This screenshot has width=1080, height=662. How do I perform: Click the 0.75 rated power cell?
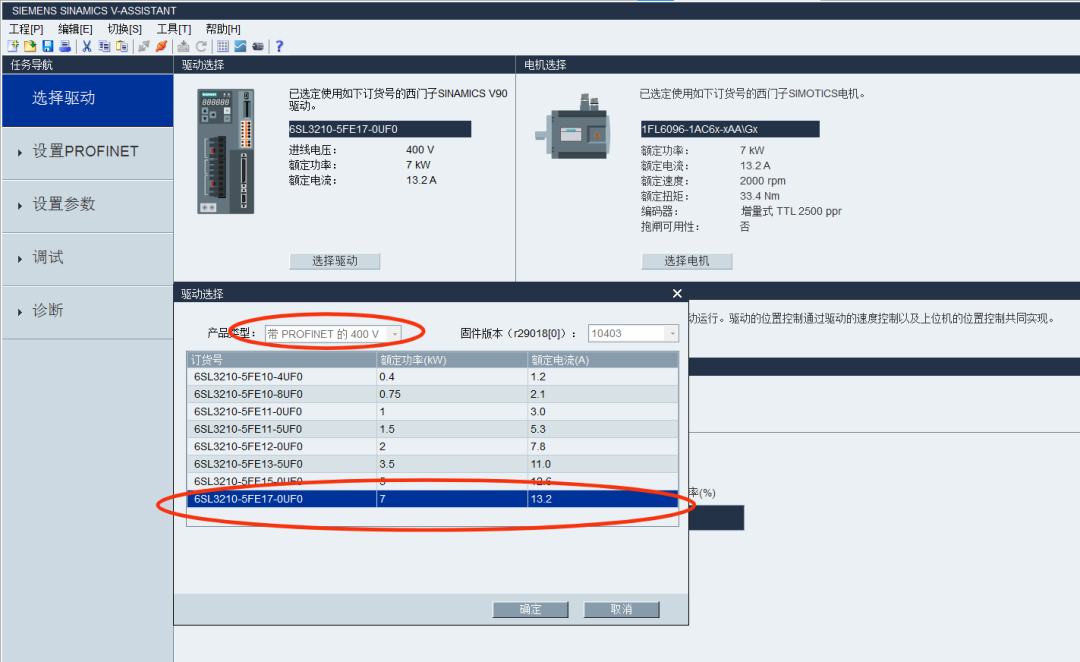tap(452, 394)
